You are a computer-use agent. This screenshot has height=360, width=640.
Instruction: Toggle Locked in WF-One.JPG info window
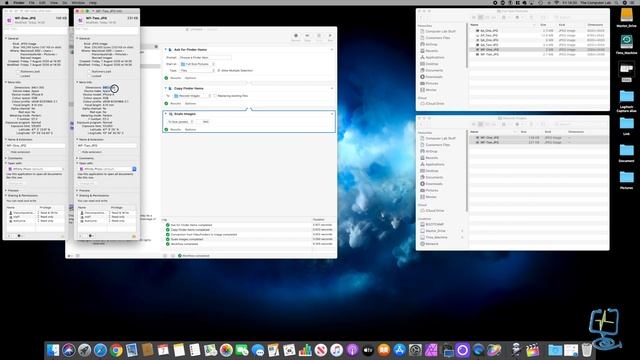pos(18,76)
